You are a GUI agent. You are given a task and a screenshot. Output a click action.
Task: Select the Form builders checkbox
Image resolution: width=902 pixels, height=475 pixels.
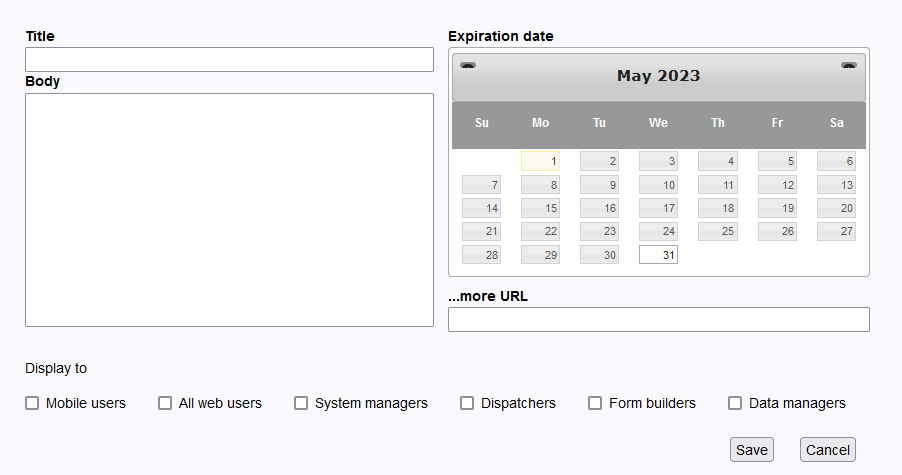595,403
